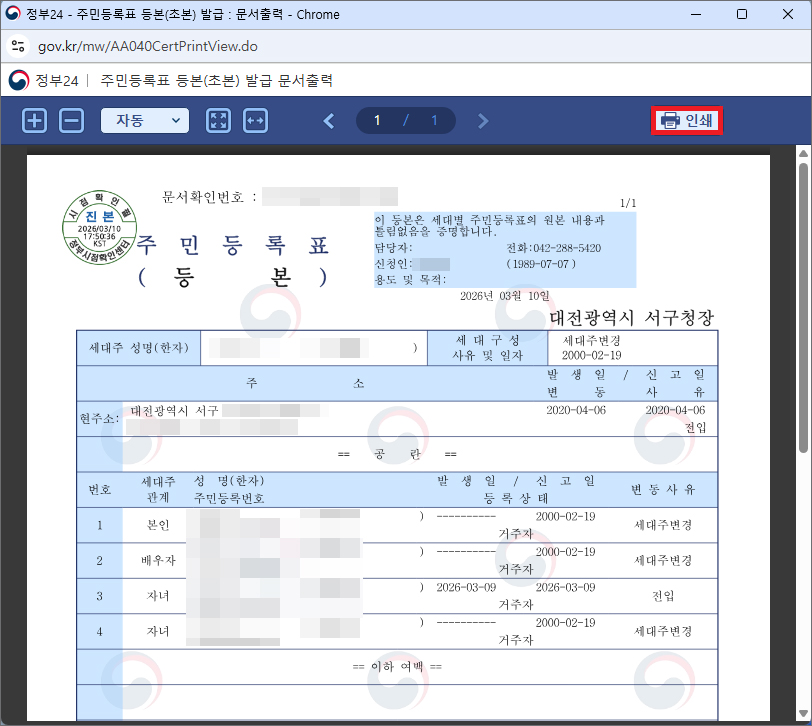812x726 pixels.
Task: Close the document print window
Action: click(787, 15)
